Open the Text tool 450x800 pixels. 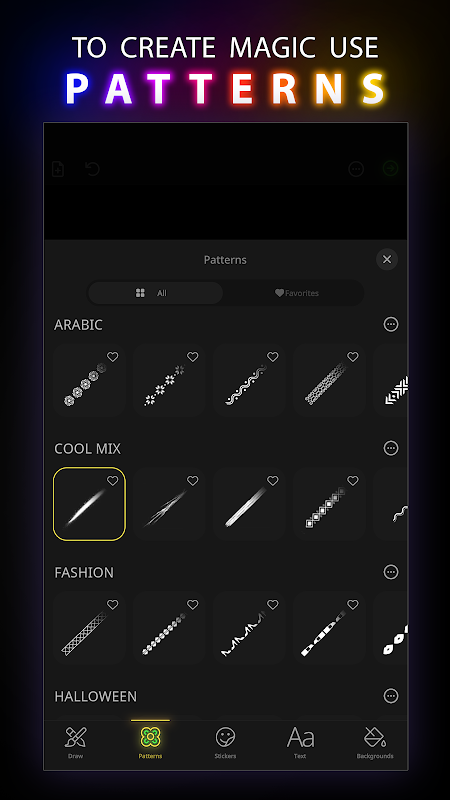300,737
